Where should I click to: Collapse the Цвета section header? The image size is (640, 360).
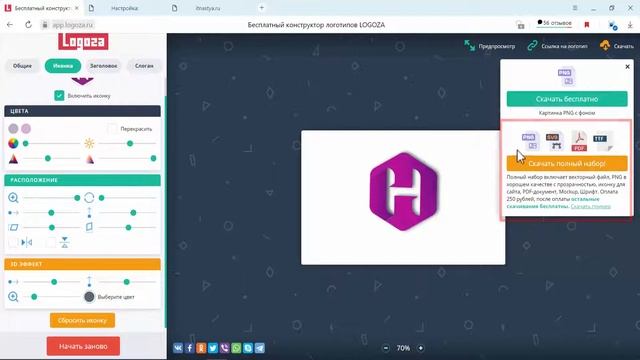coord(82,111)
